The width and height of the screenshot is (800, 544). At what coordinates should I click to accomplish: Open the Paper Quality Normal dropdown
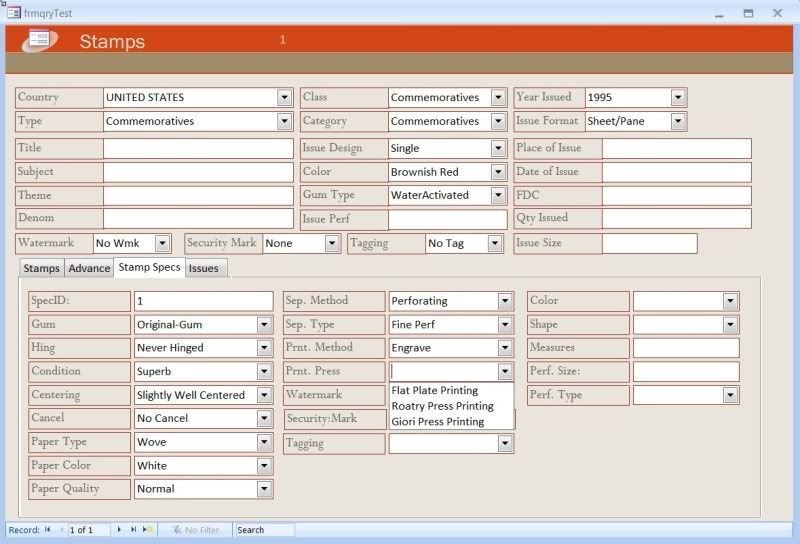264,489
